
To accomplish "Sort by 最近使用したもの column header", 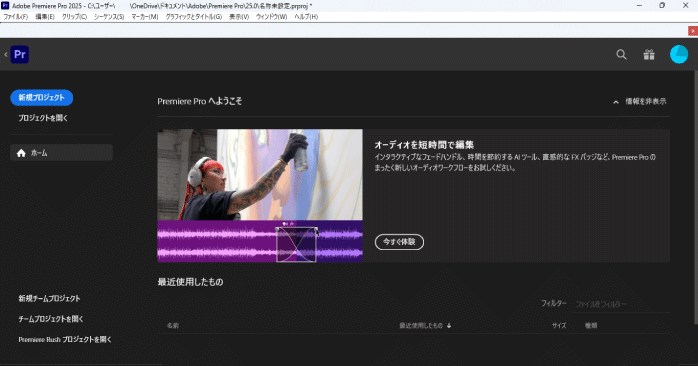I will click(421, 326).
